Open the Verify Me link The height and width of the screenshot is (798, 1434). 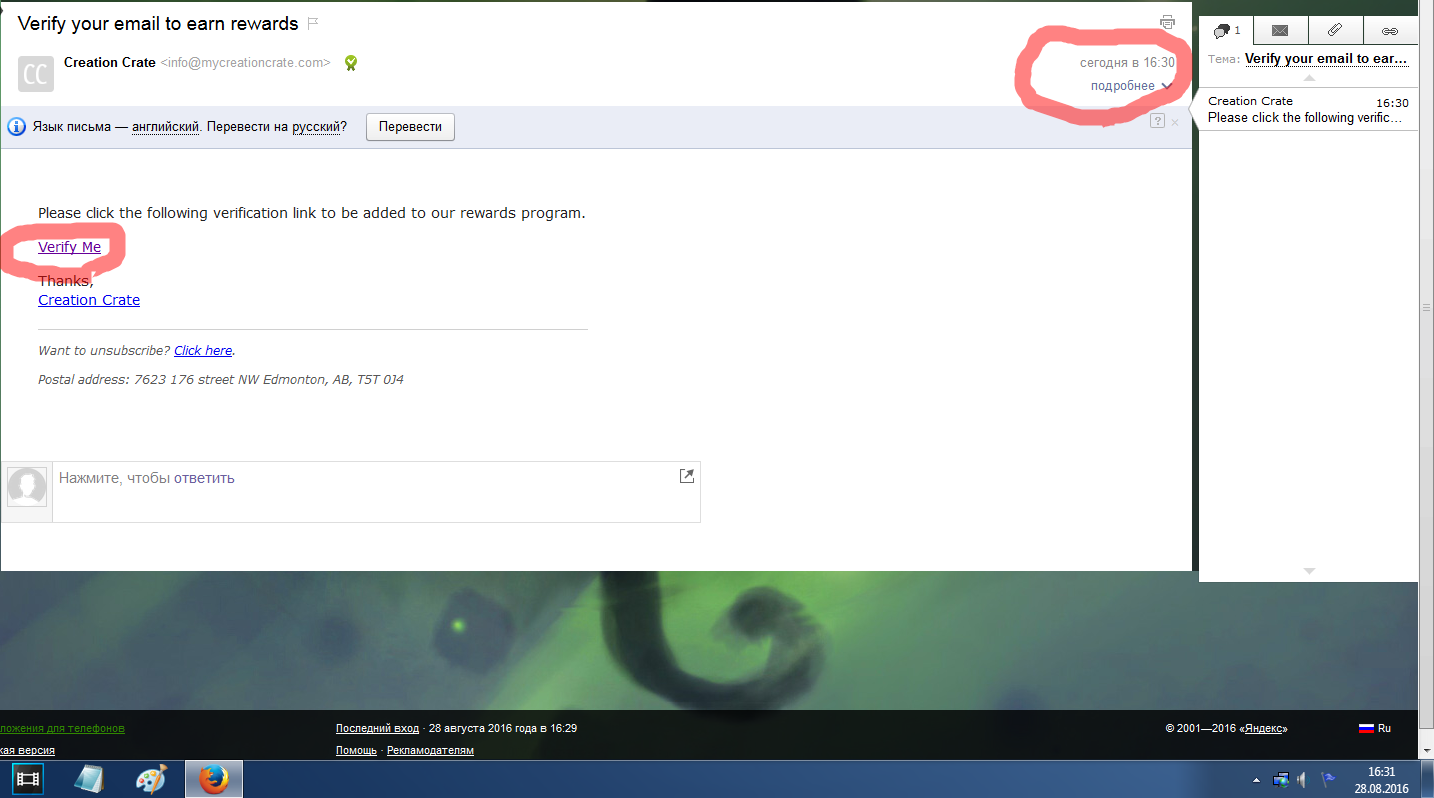pos(69,247)
